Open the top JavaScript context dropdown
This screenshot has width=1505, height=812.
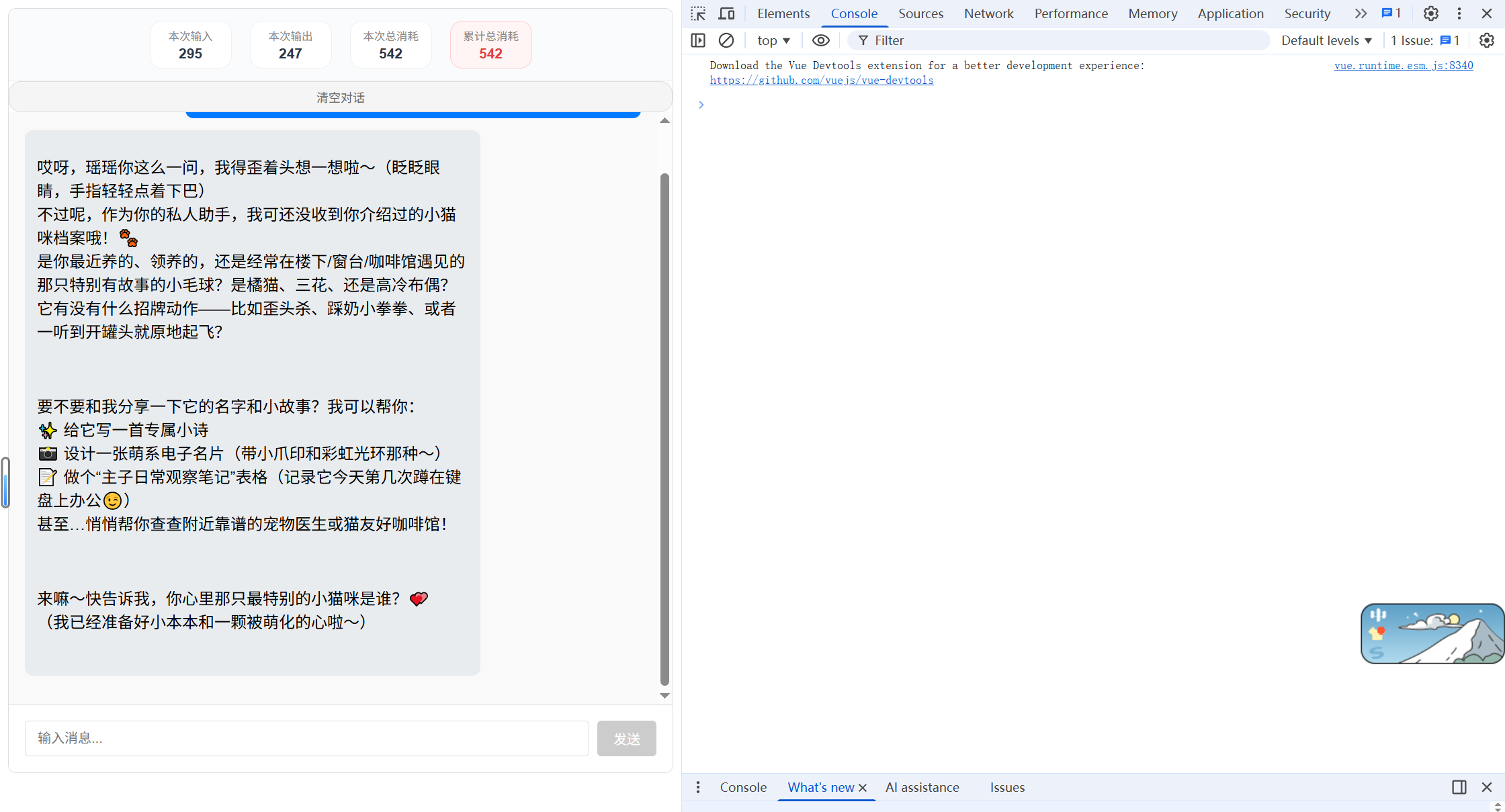pyautogui.click(x=773, y=40)
